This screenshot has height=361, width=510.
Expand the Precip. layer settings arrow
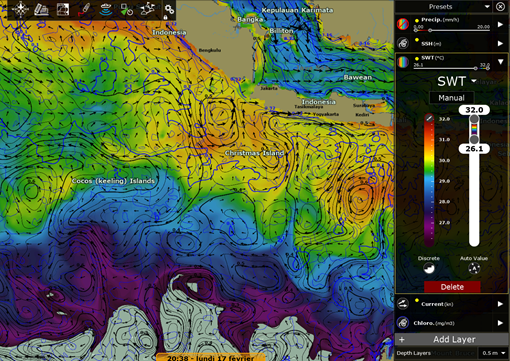click(500, 24)
